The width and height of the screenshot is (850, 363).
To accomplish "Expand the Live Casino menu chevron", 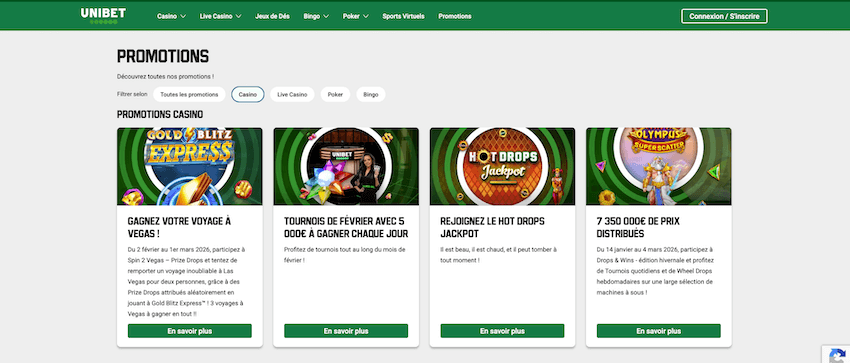I will [x=239, y=16].
